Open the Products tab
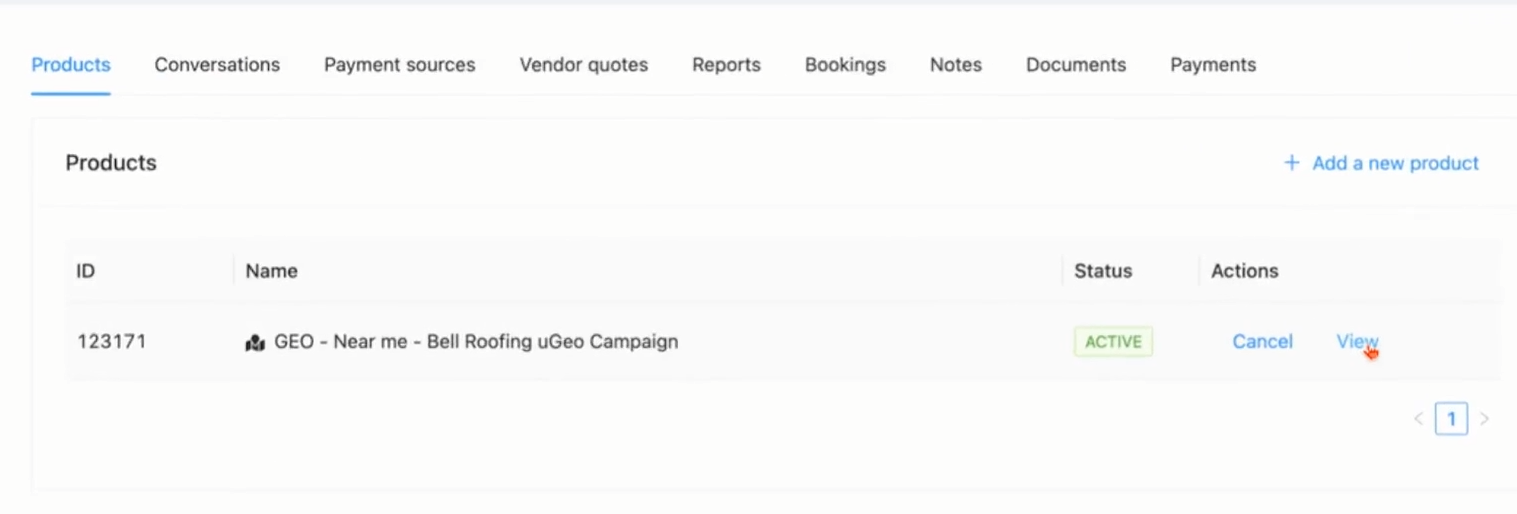 coord(71,65)
